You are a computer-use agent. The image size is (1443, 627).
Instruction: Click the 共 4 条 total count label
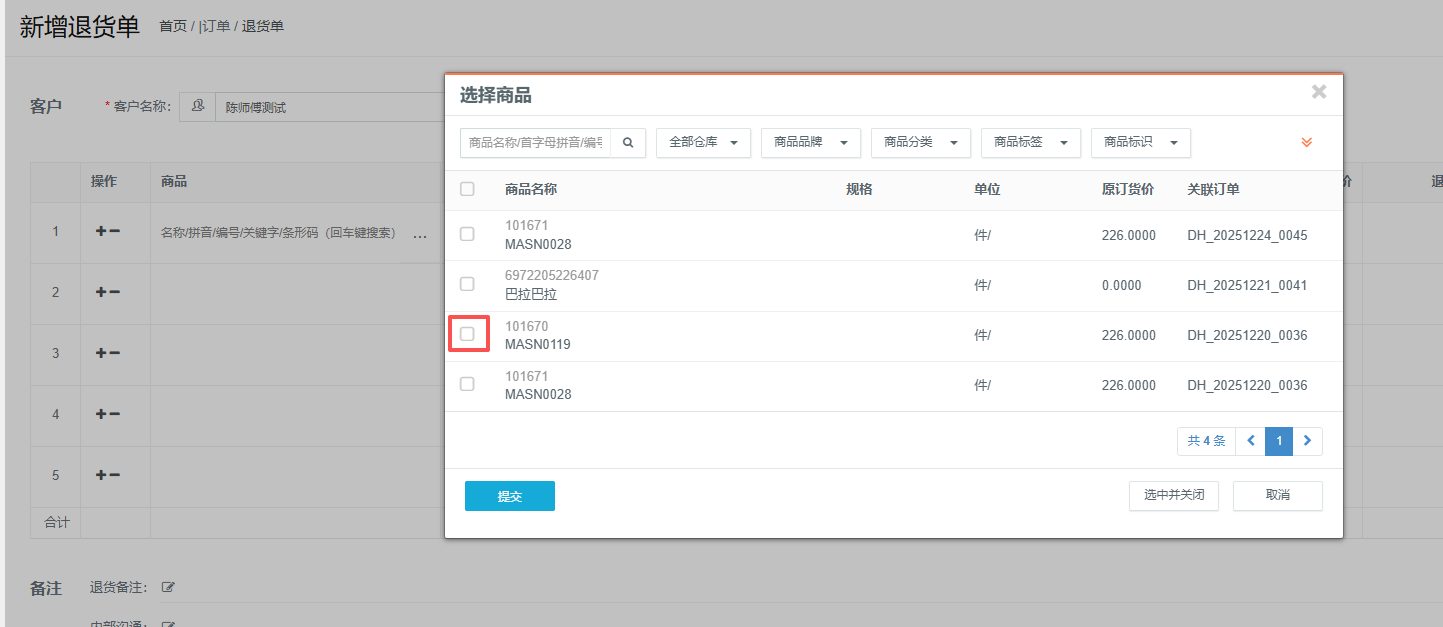[x=1206, y=441]
